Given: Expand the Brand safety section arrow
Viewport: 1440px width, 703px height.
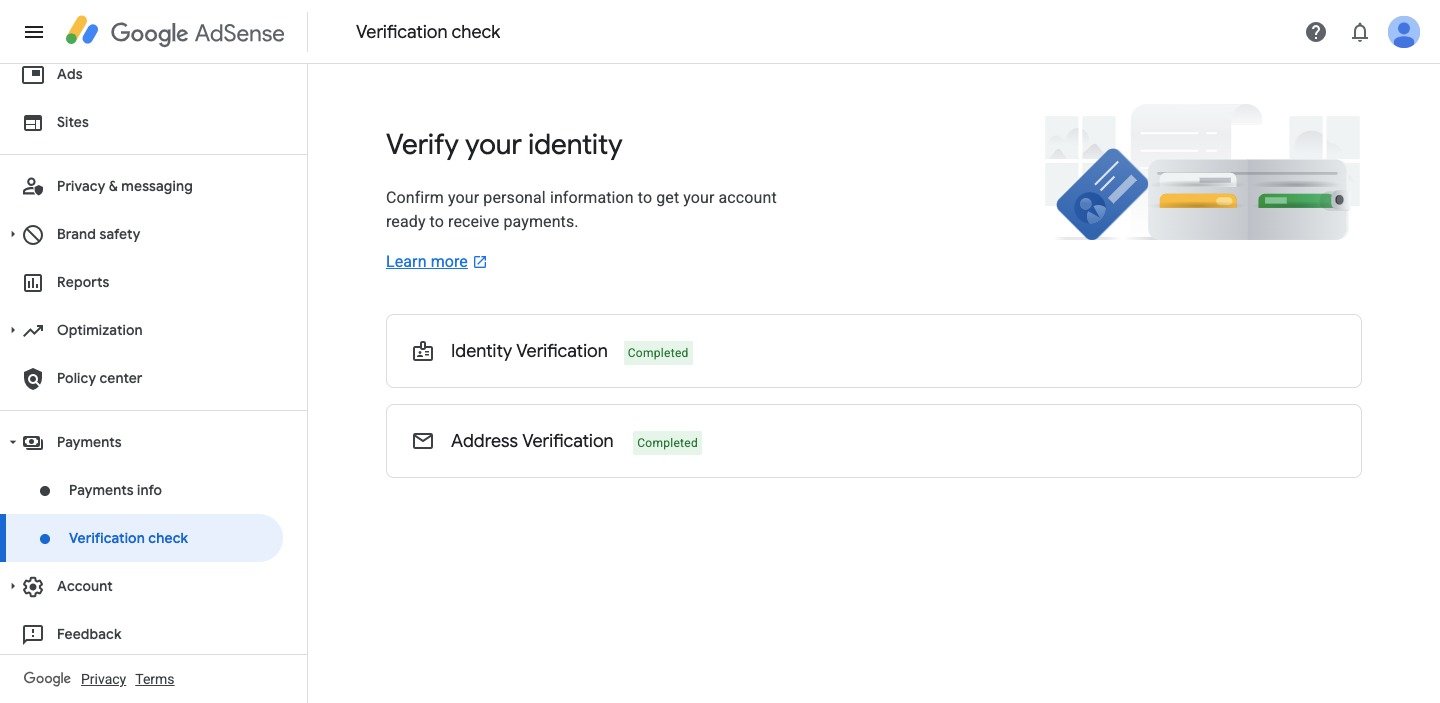Looking at the screenshot, I should point(13,234).
